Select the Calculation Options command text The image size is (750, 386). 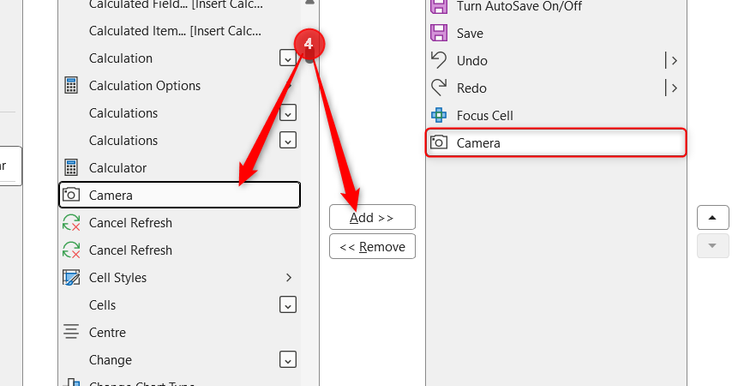tap(144, 86)
